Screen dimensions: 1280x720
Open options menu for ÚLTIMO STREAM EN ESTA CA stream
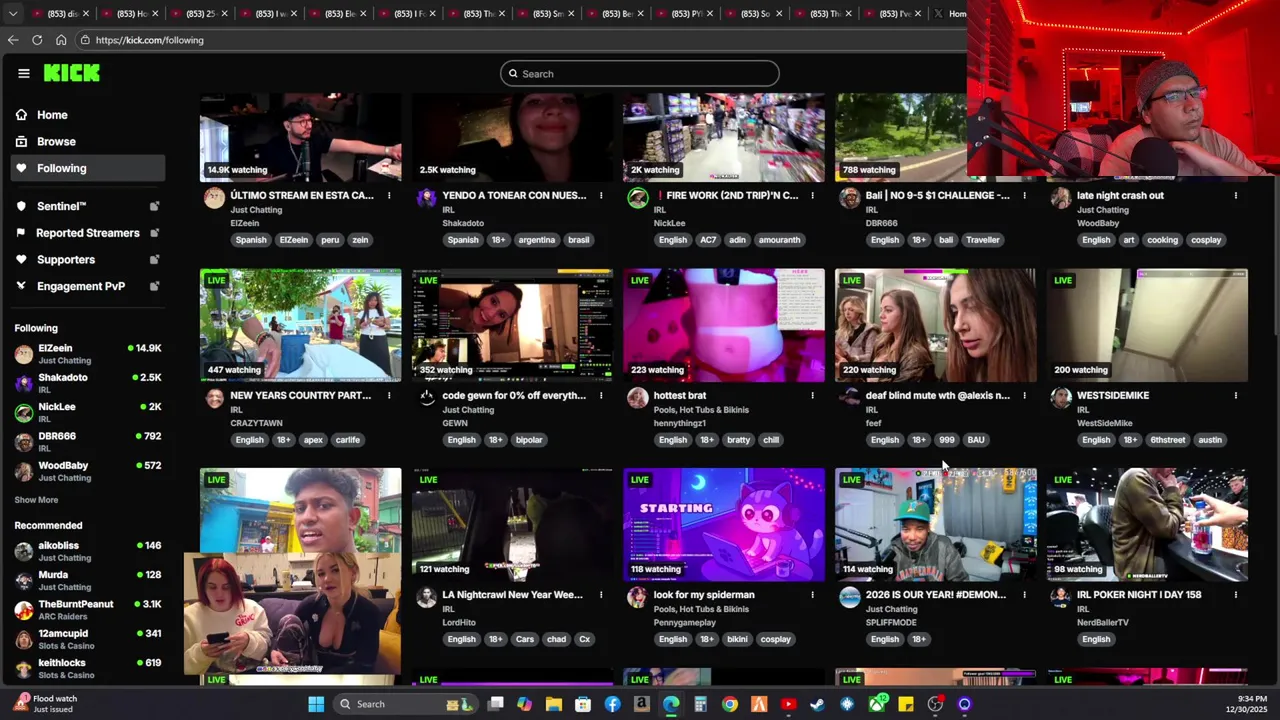point(389,196)
